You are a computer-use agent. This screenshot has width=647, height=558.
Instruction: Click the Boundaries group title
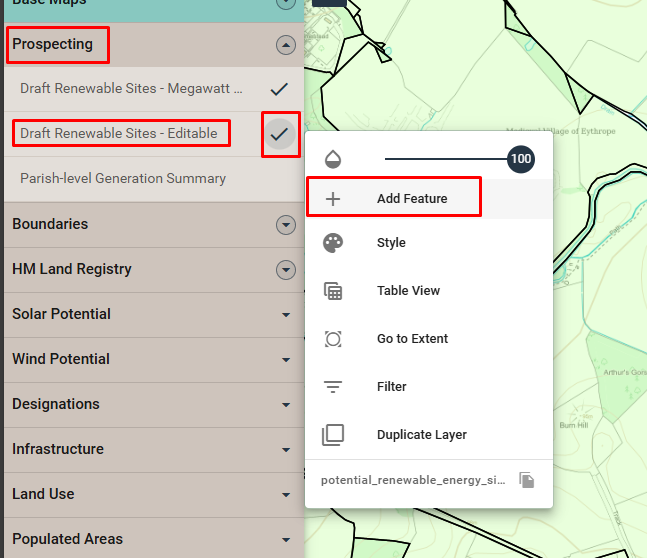pyautogui.click(x=50, y=224)
